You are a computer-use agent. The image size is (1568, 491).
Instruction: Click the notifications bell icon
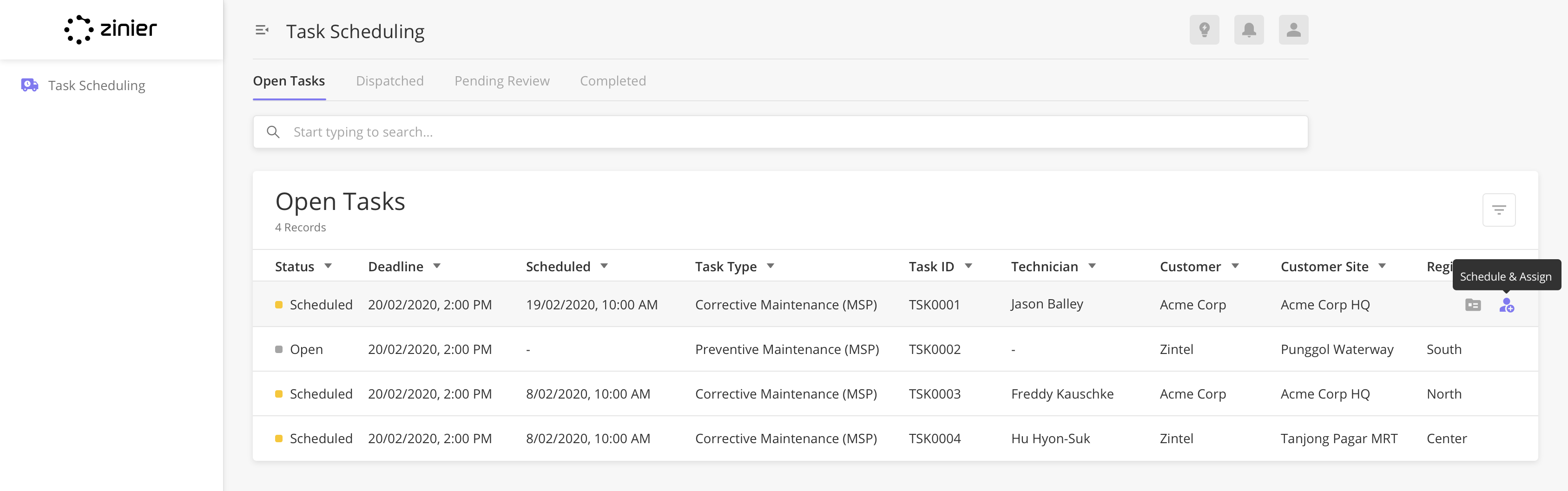pos(1249,29)
